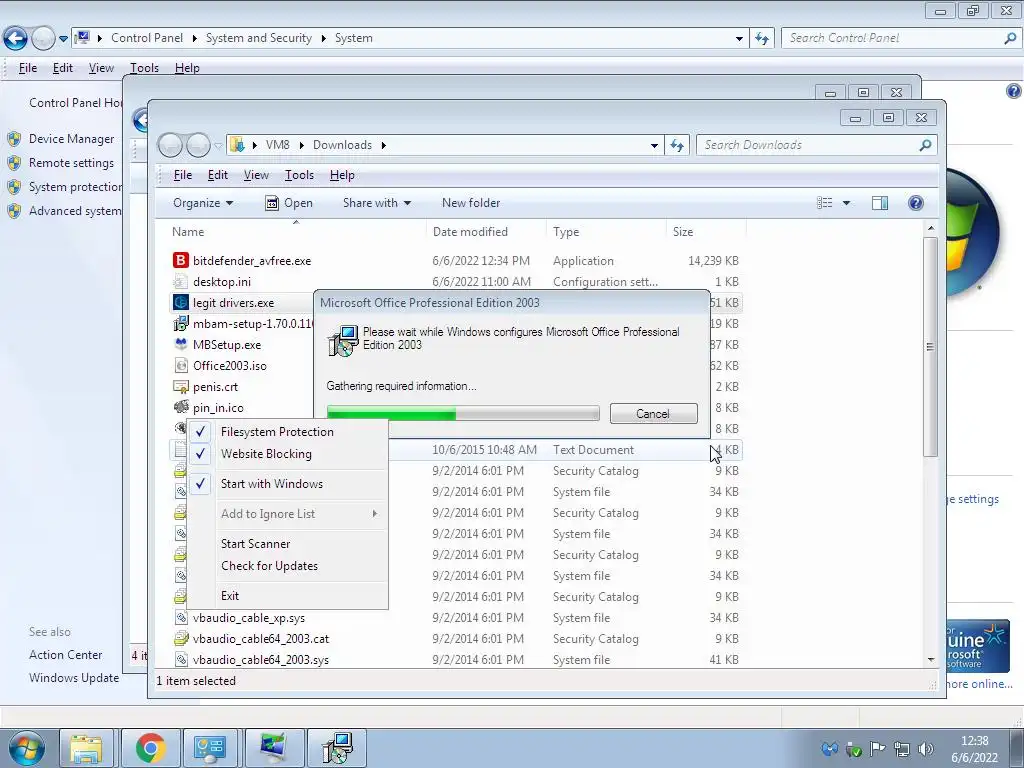Viewport: 1024px width, 768px height.
Task: Open the Share with dropdown
Action: click(x=377, y=203)
